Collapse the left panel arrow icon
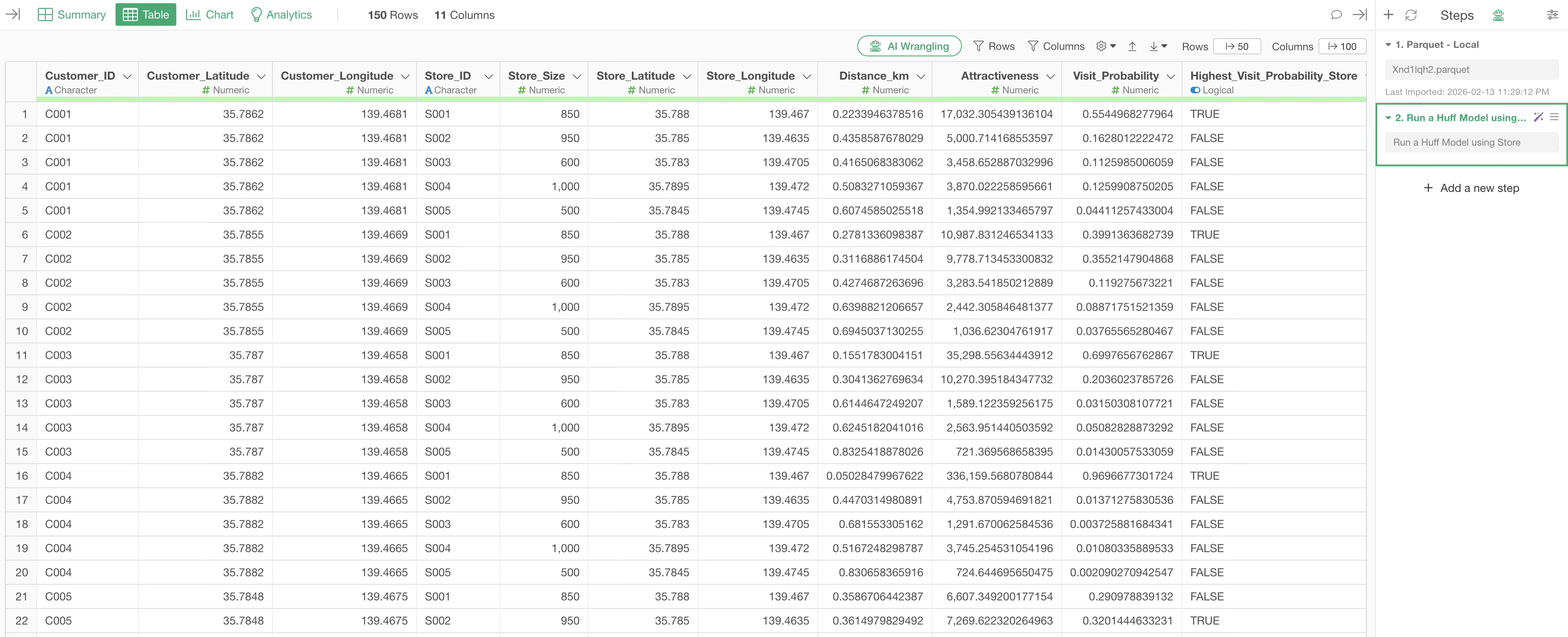This screenshot has height=637, width=1568. click(13, 14)
